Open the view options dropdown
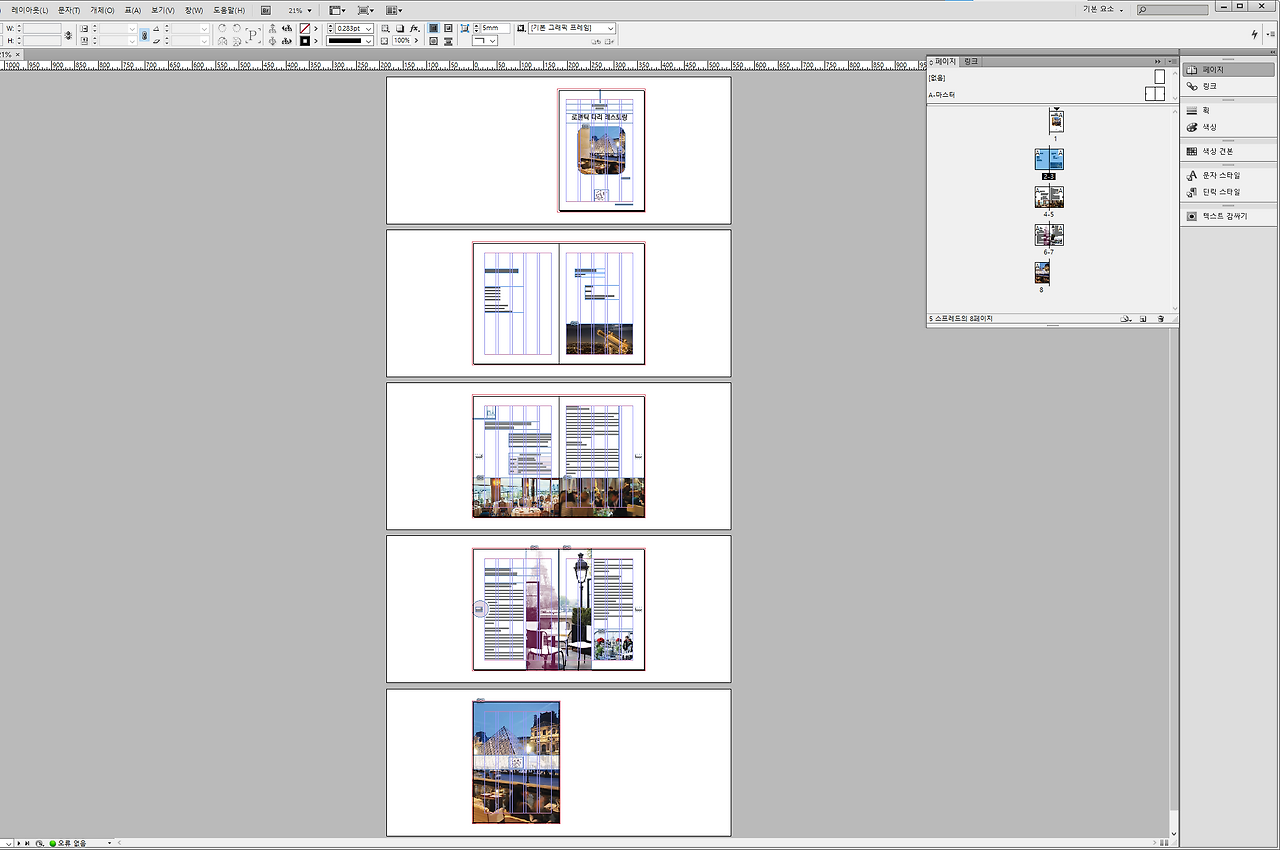The image size is (1280, 850). (x=337, y=10)
